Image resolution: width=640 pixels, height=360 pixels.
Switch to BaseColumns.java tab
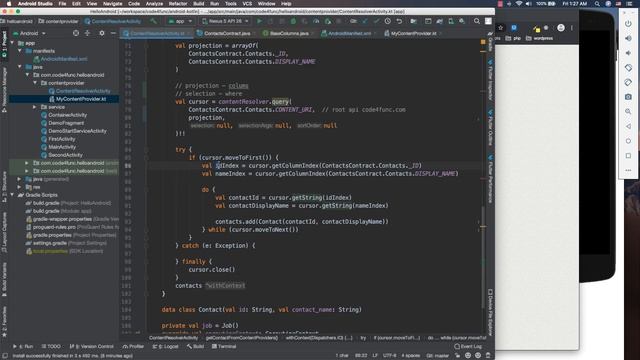pos(289,33)
